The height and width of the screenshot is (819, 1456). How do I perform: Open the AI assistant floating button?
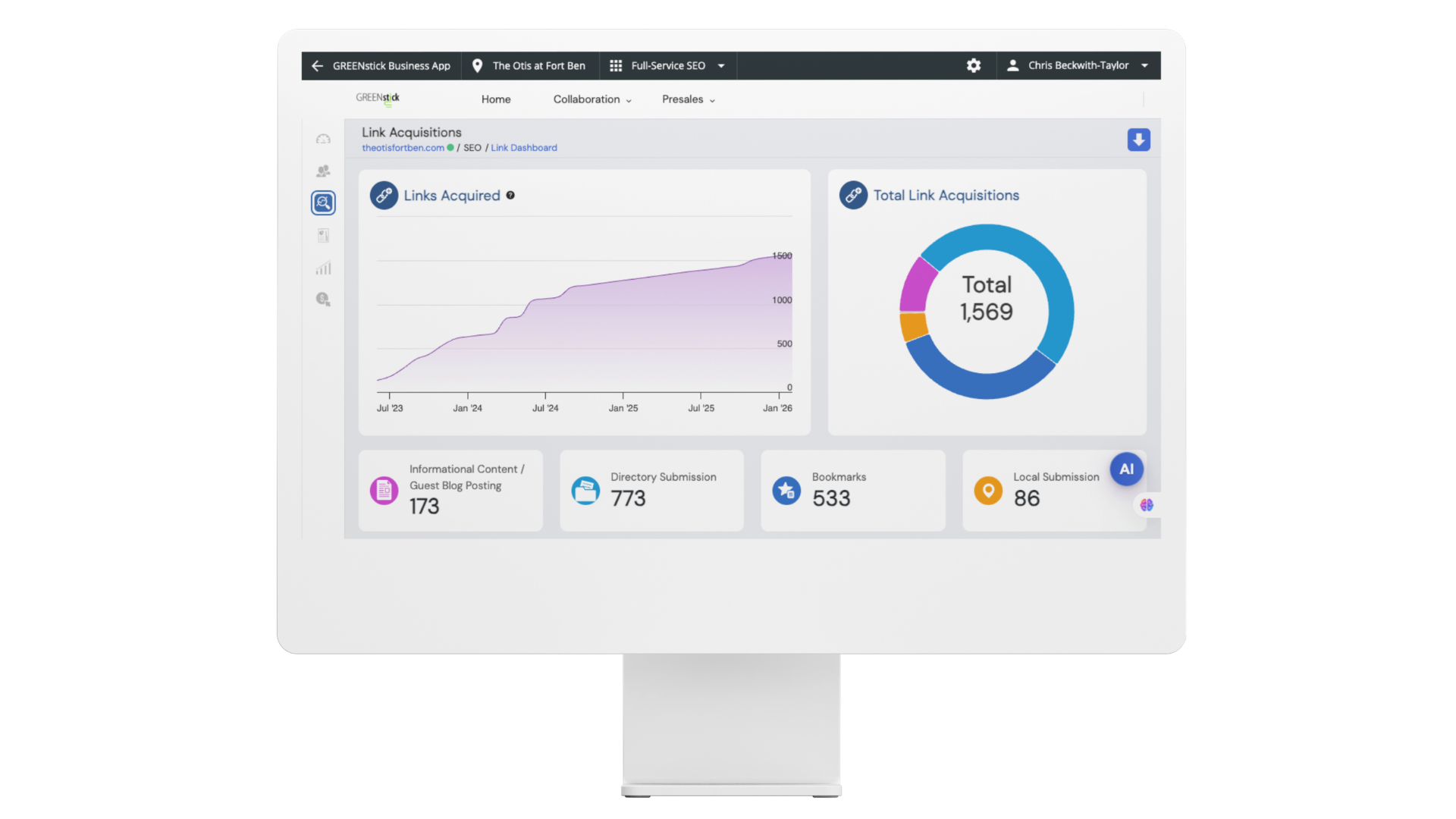1126,469
